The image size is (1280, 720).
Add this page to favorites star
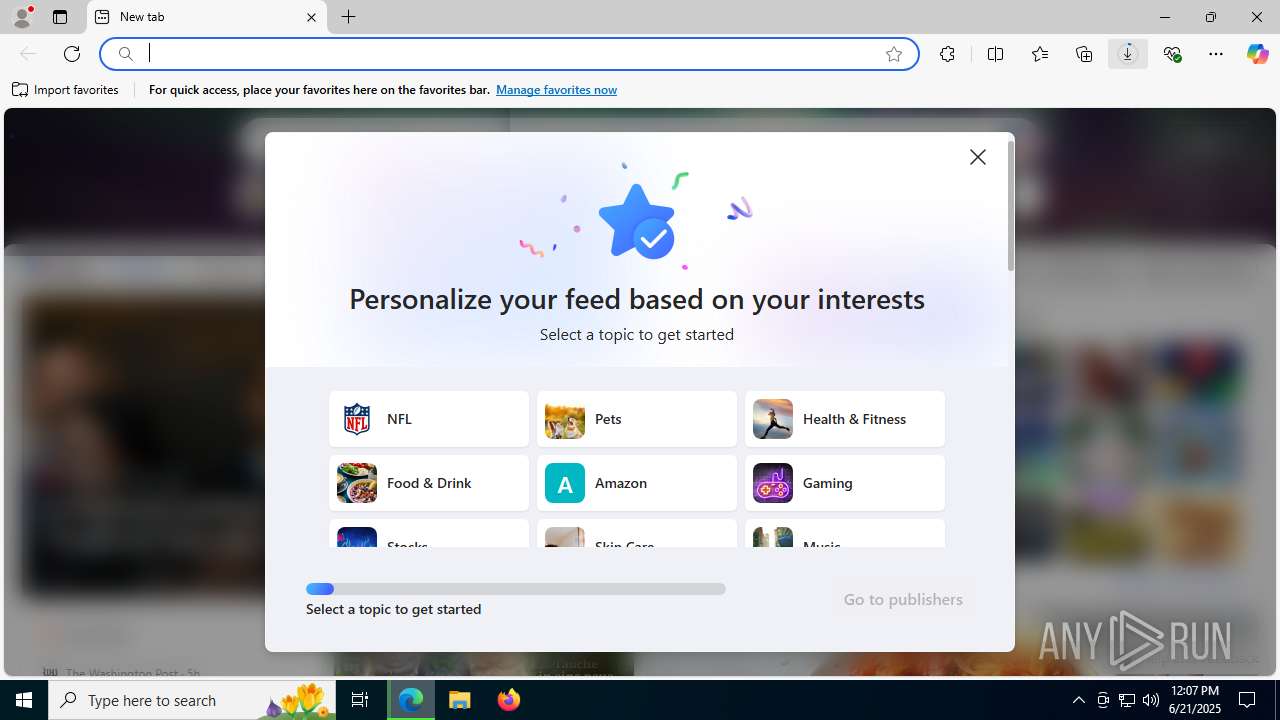point(894,54)
